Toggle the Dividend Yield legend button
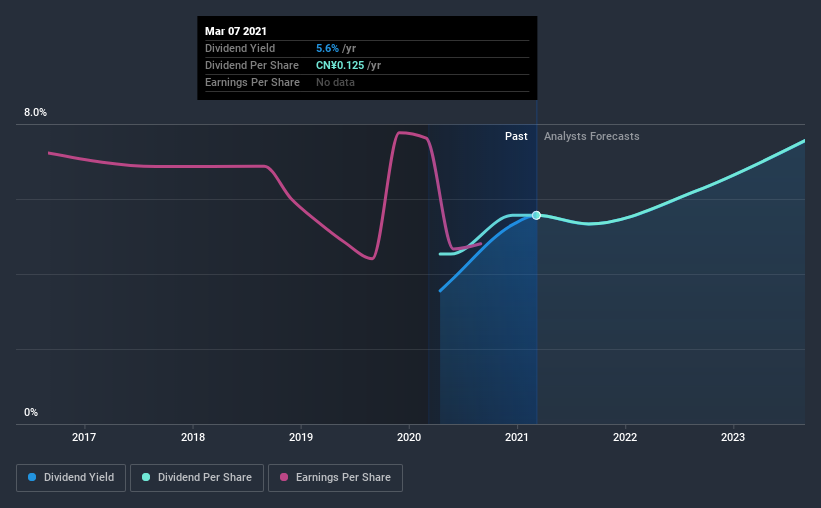The height and width of the screenshot is (508, 821). (x=71, y=478)
